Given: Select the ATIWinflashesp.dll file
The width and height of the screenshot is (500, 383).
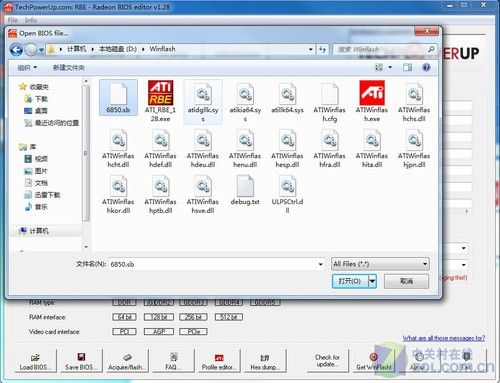Looking at the screenshot, I should click(x=287, y=149).
